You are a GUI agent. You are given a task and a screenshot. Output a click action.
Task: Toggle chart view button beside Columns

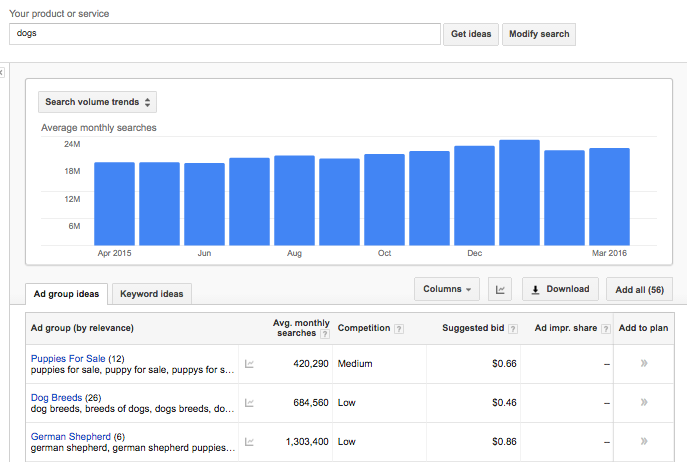500,289
